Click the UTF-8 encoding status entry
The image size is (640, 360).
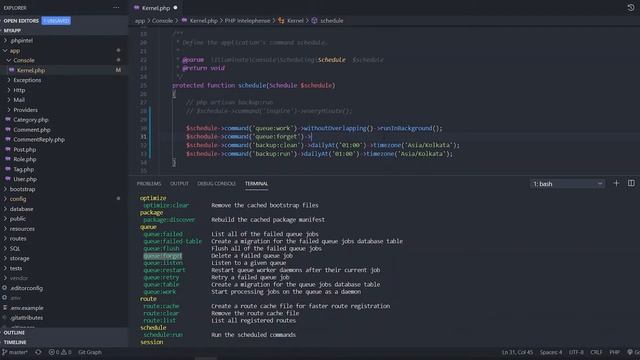point(576,352)
